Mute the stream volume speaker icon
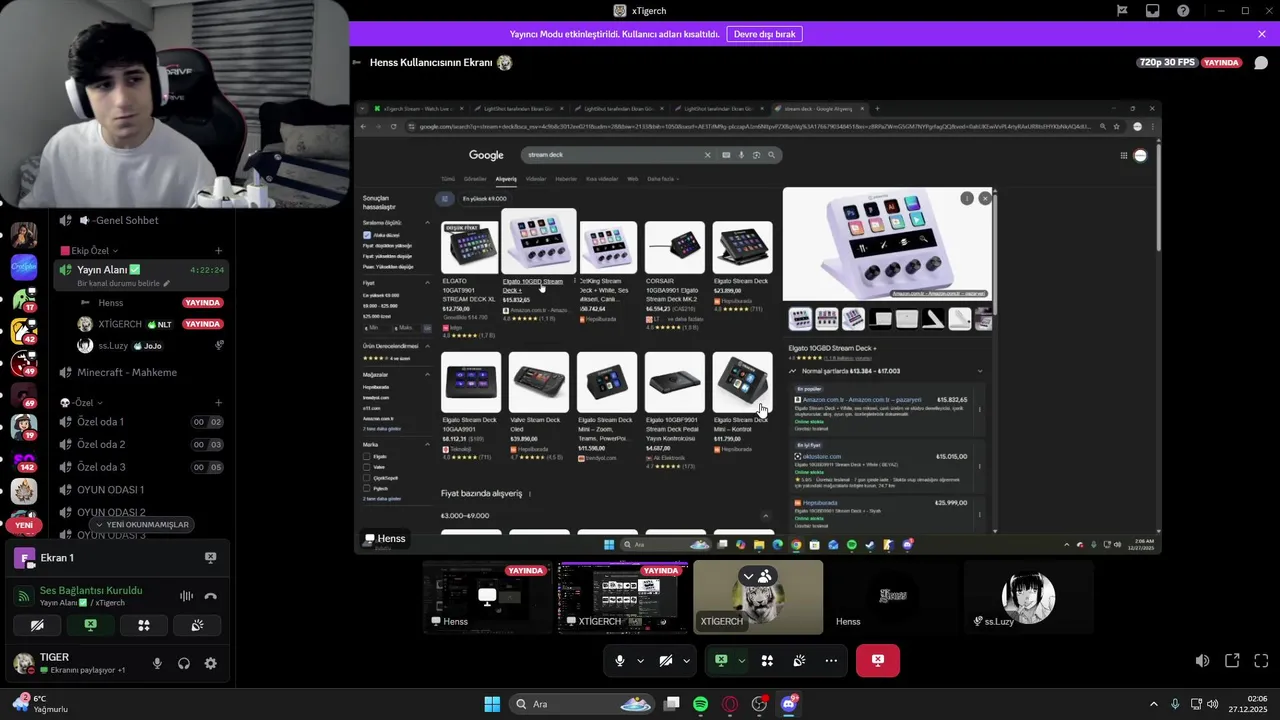 1203,661
